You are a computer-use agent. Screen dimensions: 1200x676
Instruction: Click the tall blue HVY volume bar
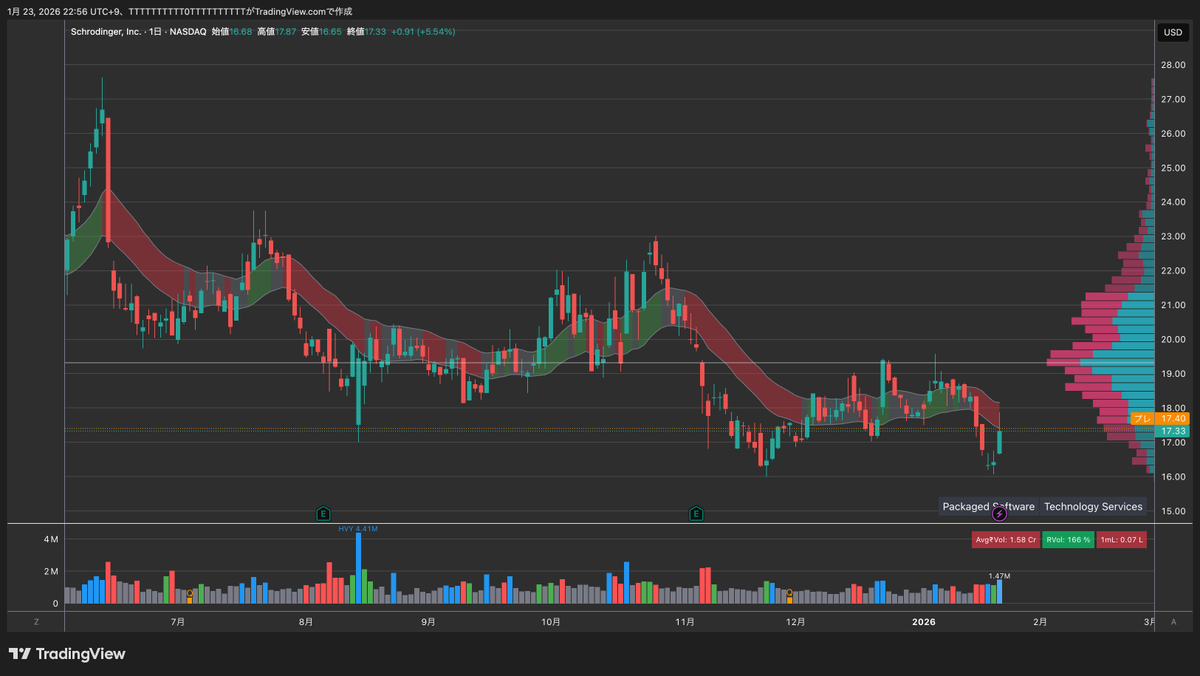coord(358,568)
